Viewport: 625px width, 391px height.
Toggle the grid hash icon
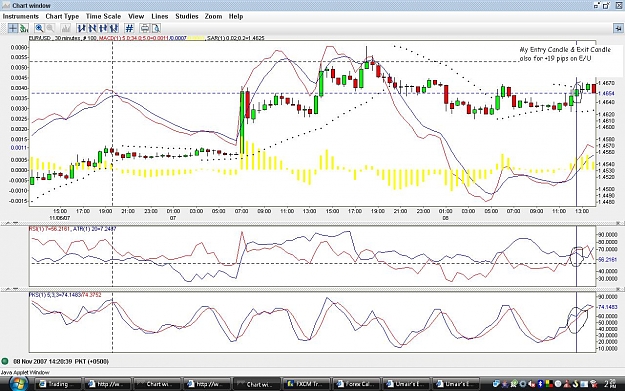(129, 28)
